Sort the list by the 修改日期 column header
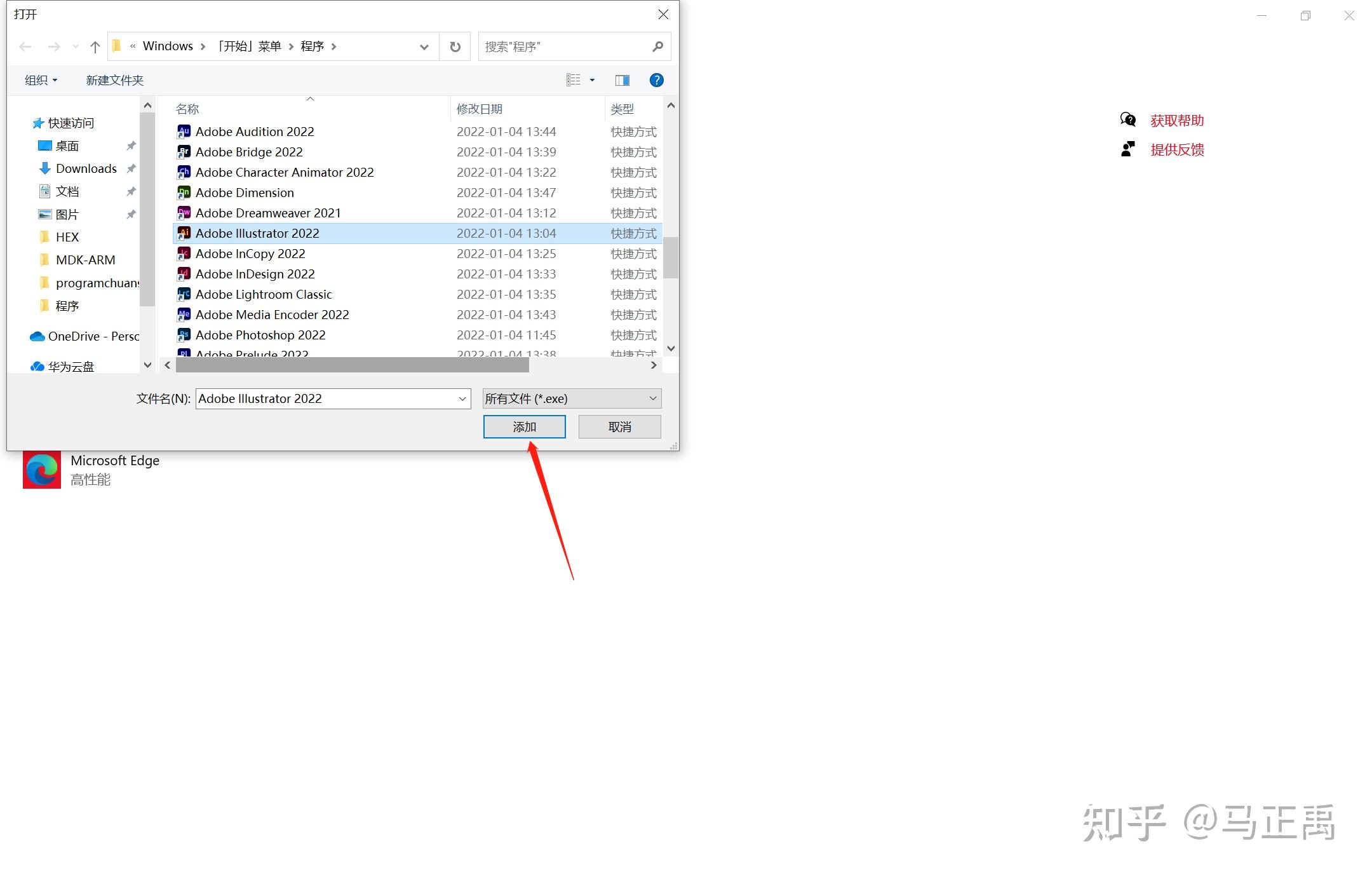 (479, 109)
